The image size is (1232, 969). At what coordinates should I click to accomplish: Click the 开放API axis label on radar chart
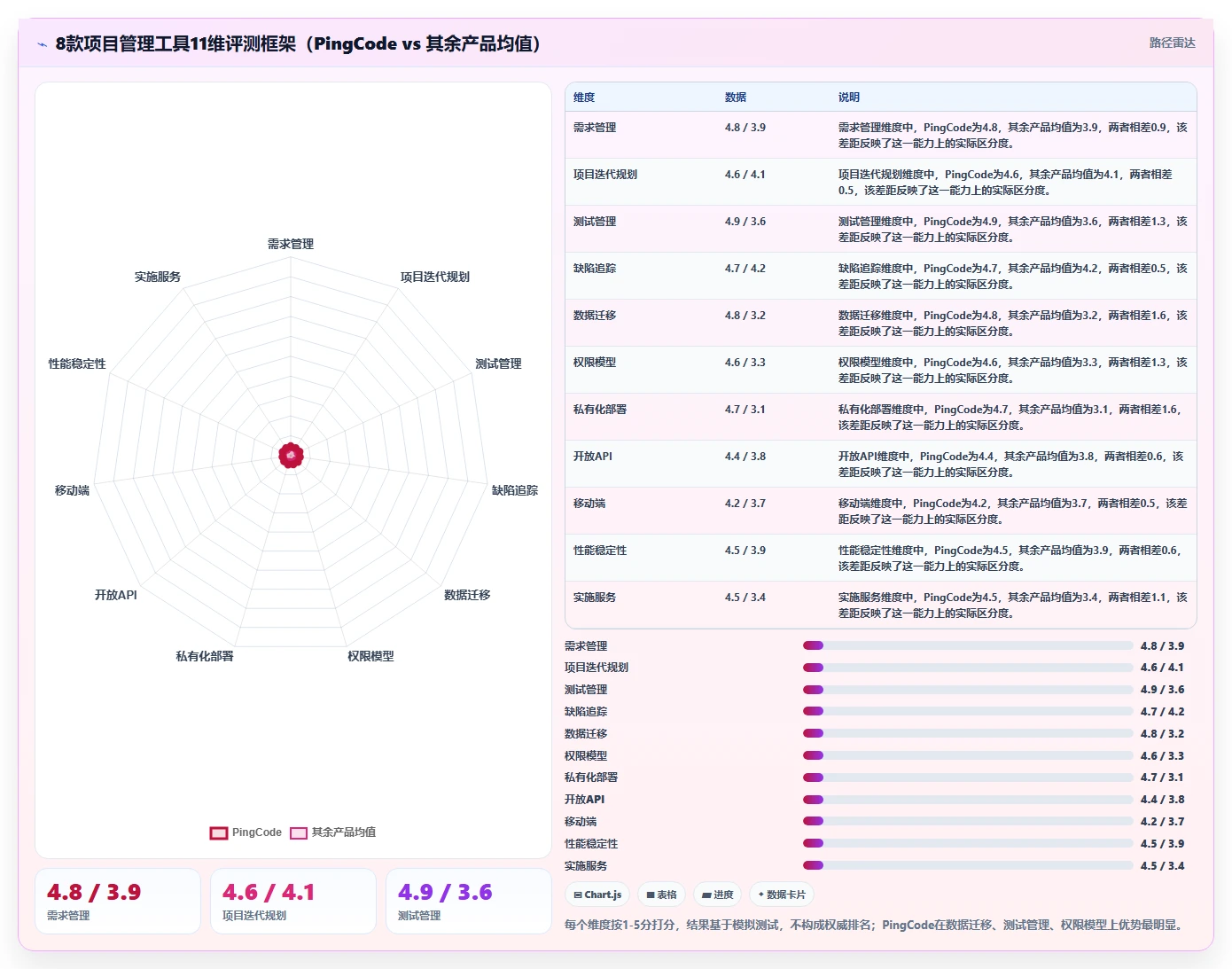coord(116,595)
